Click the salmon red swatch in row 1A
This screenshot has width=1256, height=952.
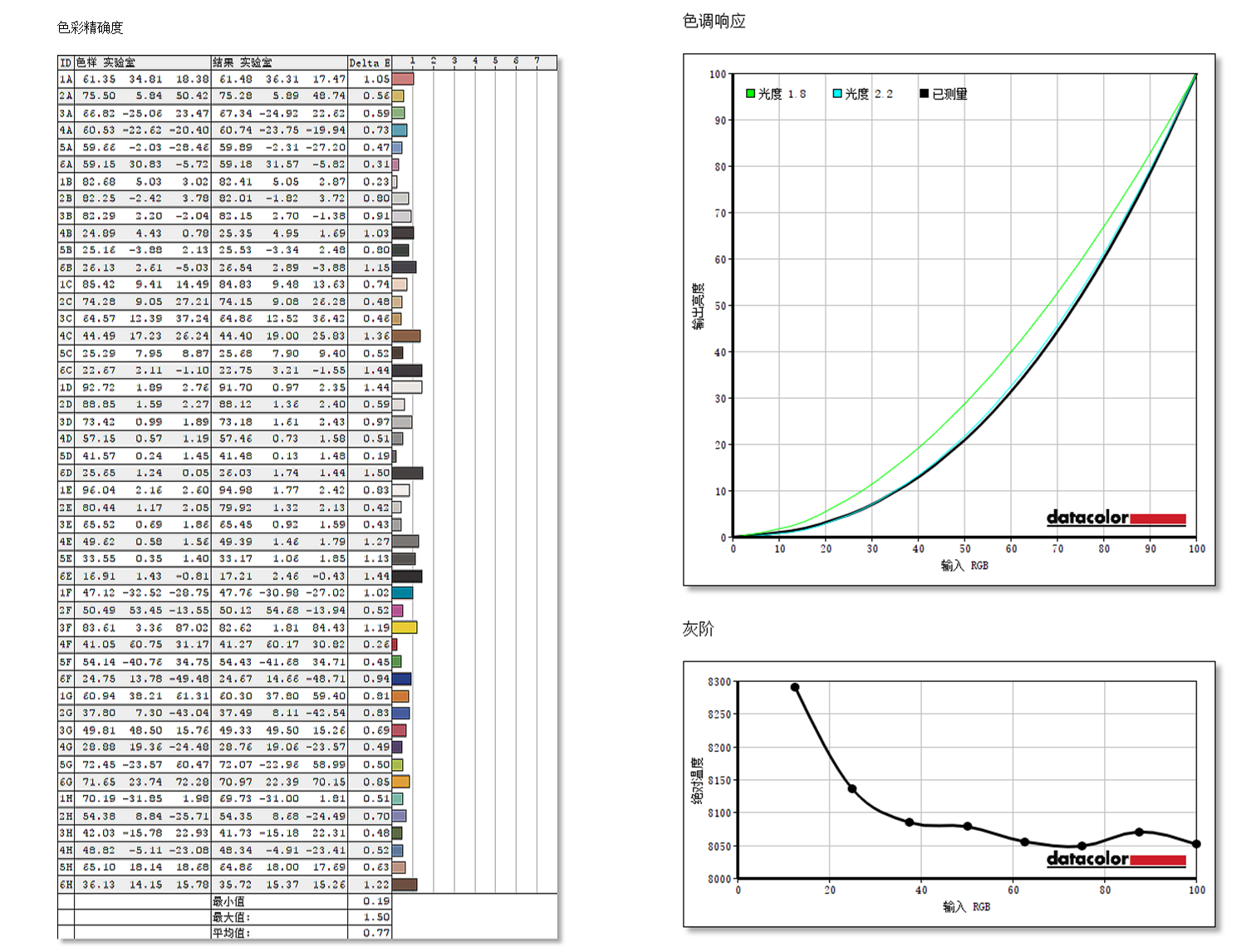(403, 79)
